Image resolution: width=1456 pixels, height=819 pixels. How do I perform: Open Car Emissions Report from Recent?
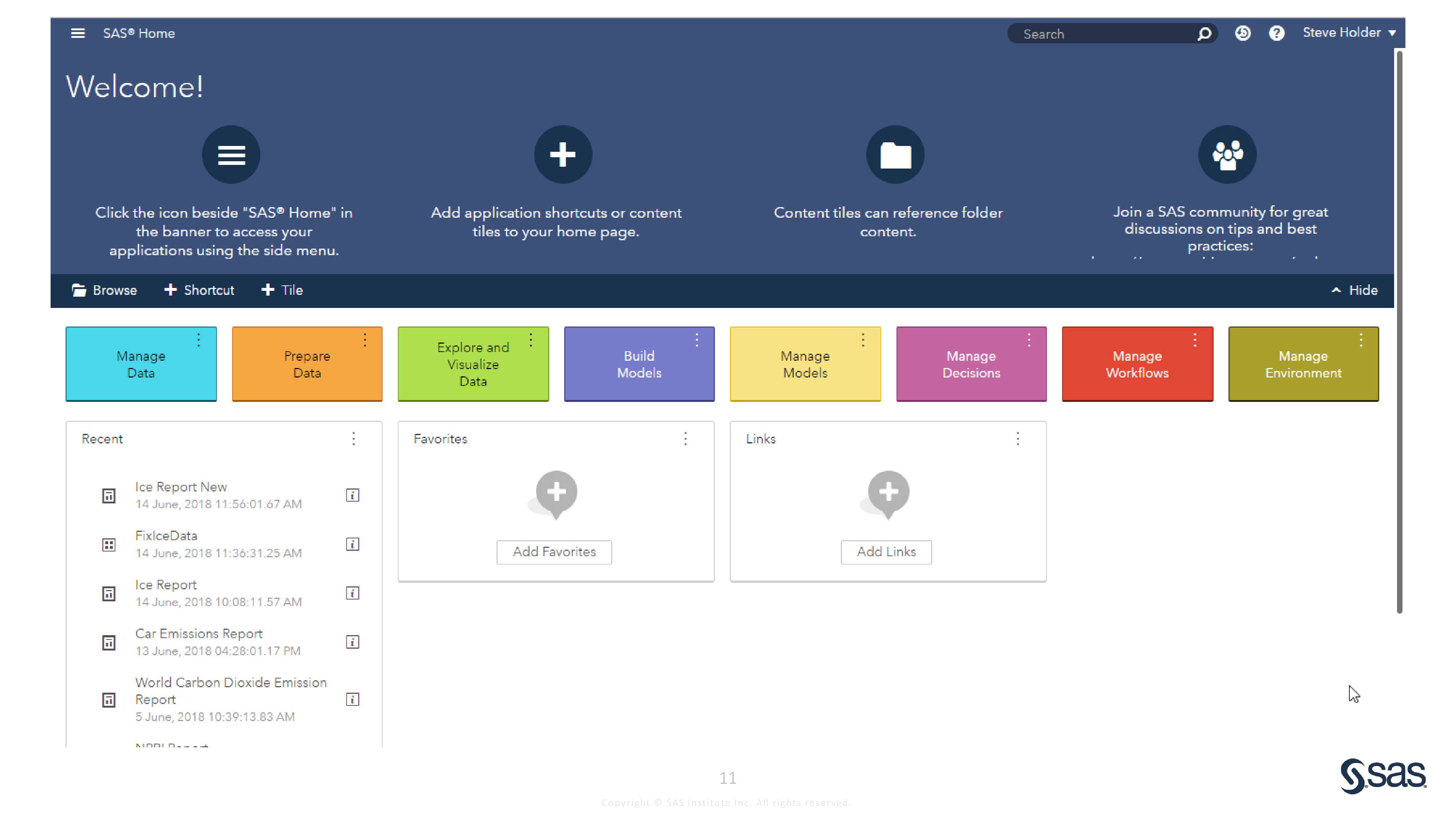coord(199,634)
